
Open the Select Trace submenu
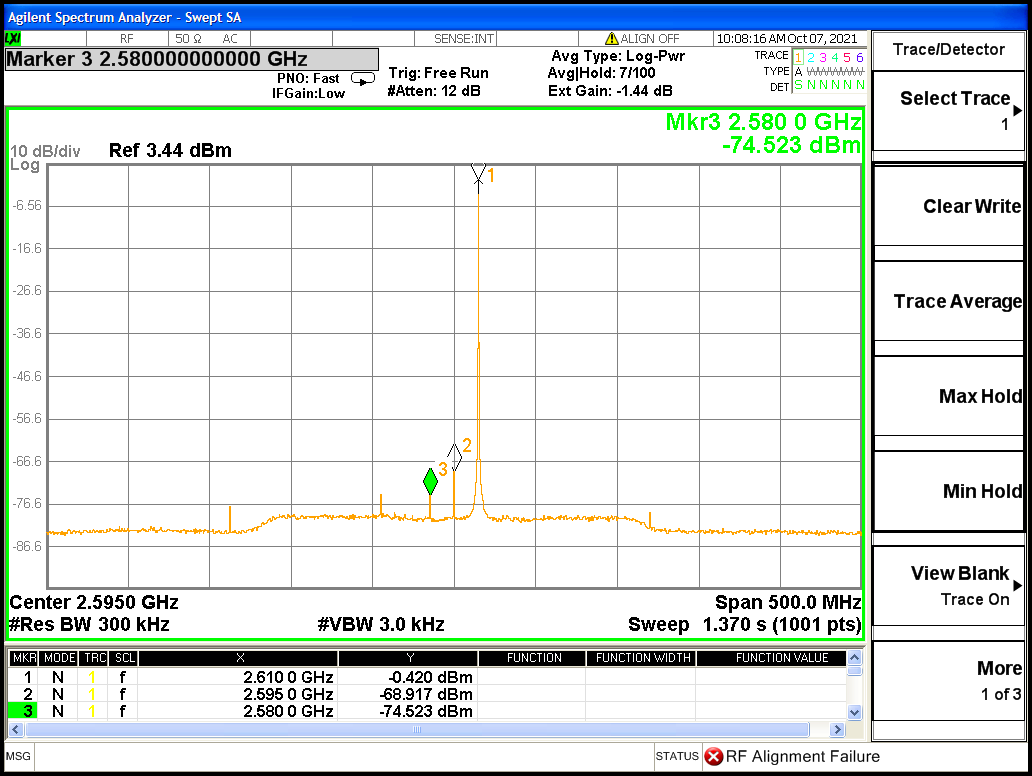click(x=948, y=109)
